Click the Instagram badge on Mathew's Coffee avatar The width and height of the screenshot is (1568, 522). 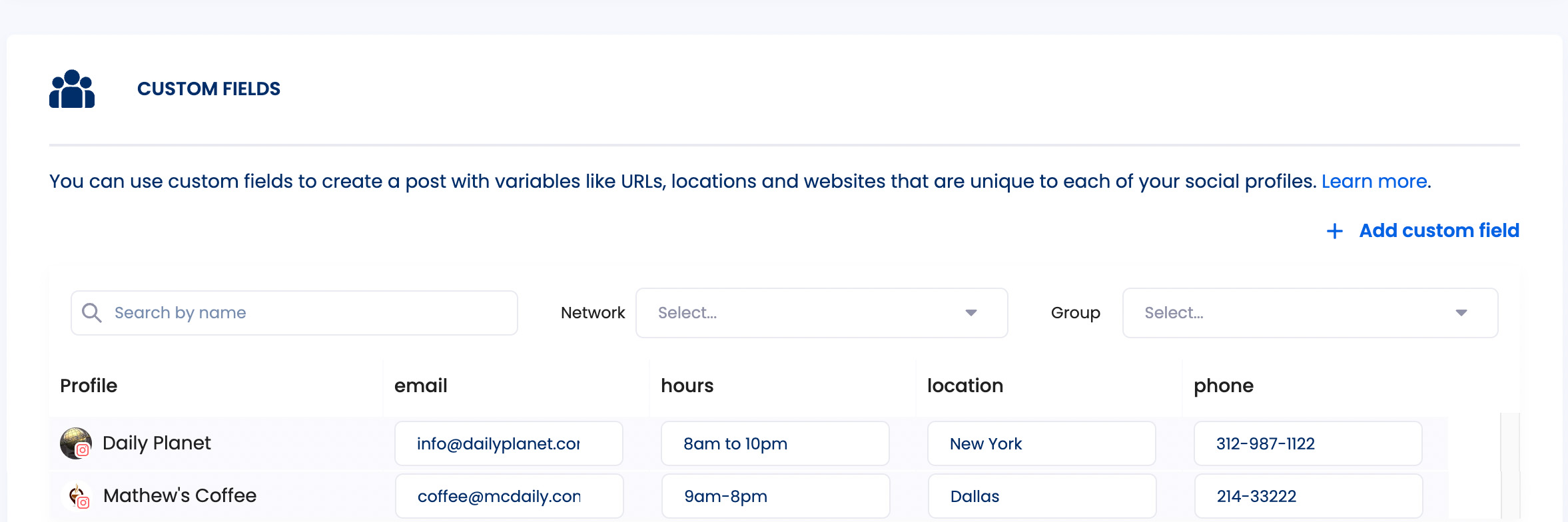tap(83, 503)
